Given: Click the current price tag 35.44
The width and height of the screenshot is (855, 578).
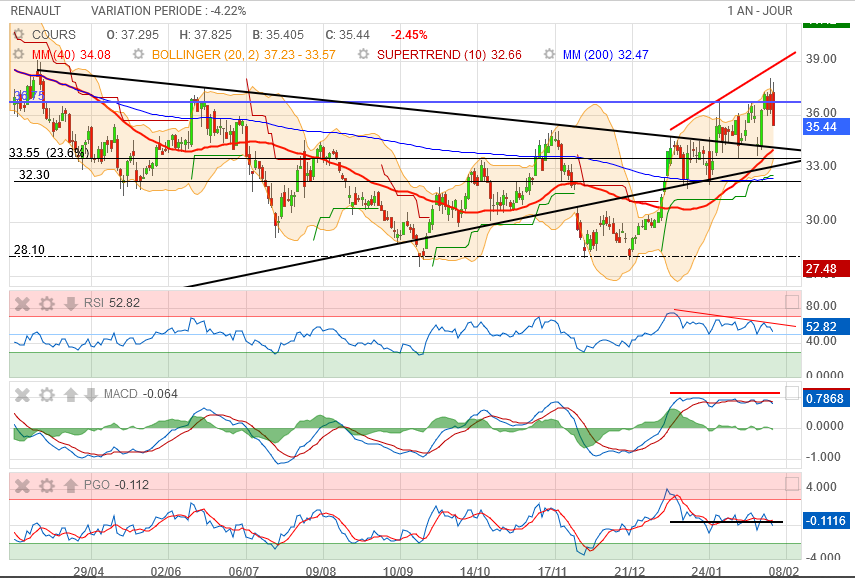Looking at the screenshot, I should point(827,127).
